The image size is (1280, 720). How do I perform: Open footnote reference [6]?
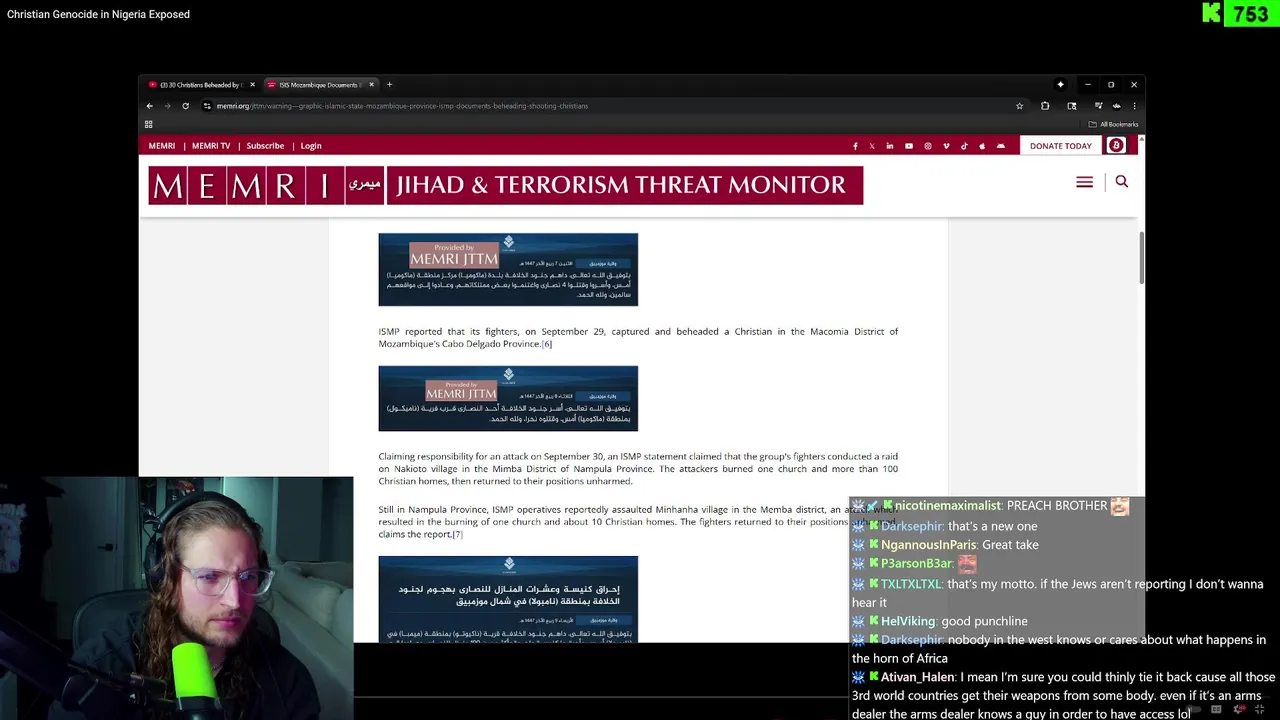pos(547,344)
